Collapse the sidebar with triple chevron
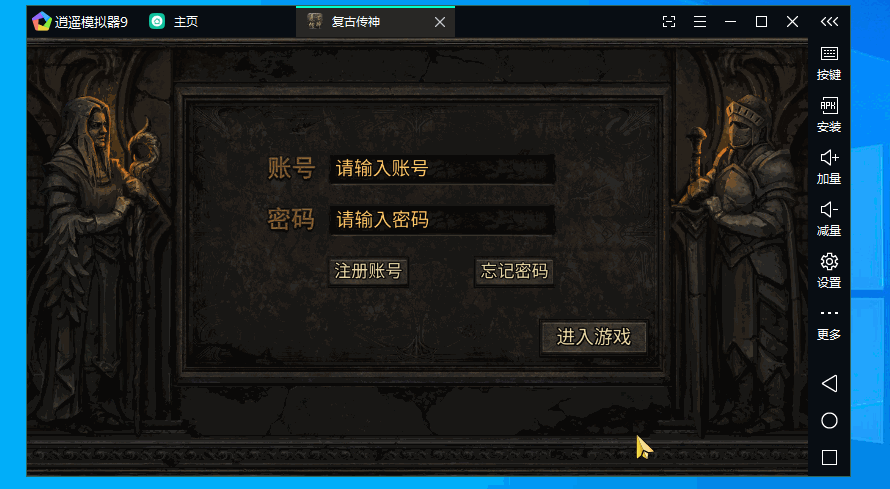Screen dimensions: 890x489 pyautogui.click(x=829, y=22)
